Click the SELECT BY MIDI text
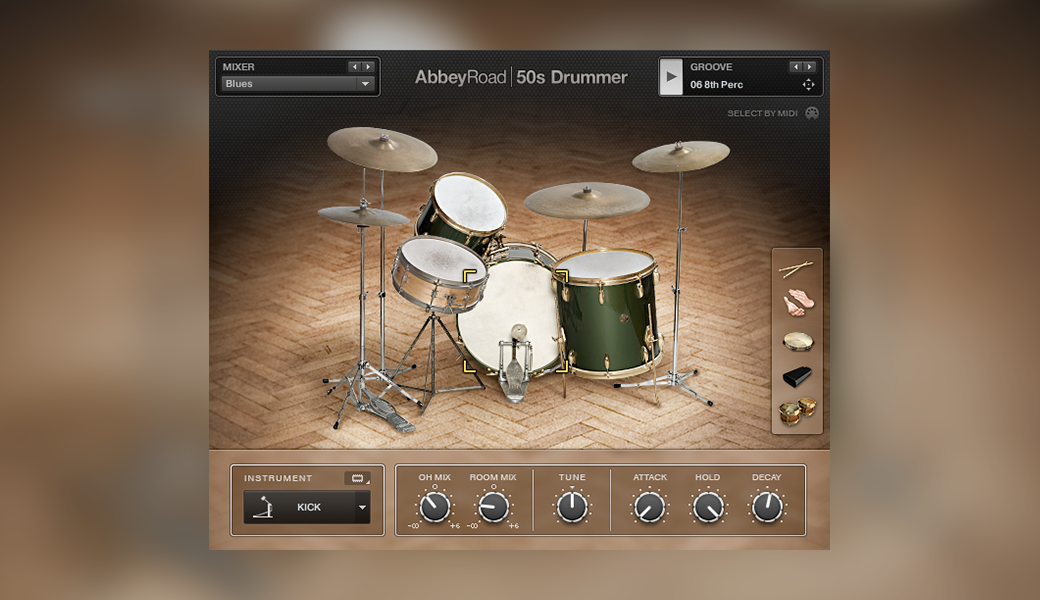 (762, 113)
